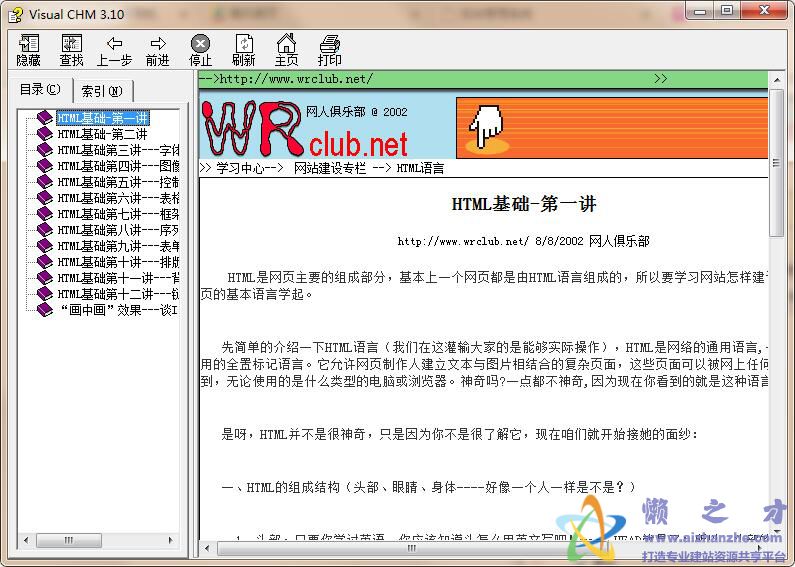Follow the 网站建设专栏 breadcrumb link

click(330, 168)
